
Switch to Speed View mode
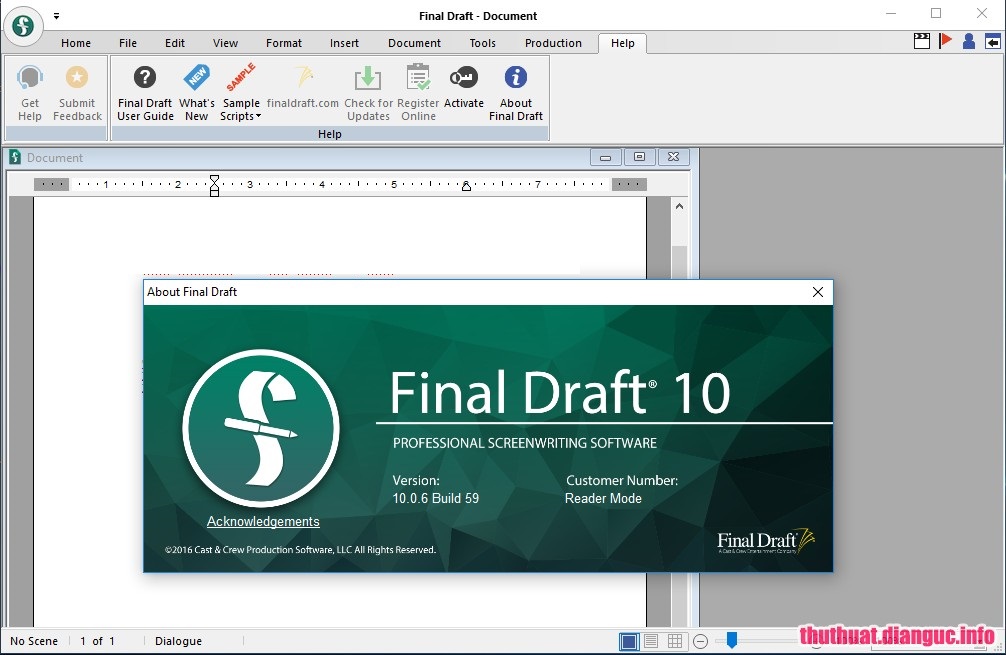pyautogui.click(x=651, y=641)
